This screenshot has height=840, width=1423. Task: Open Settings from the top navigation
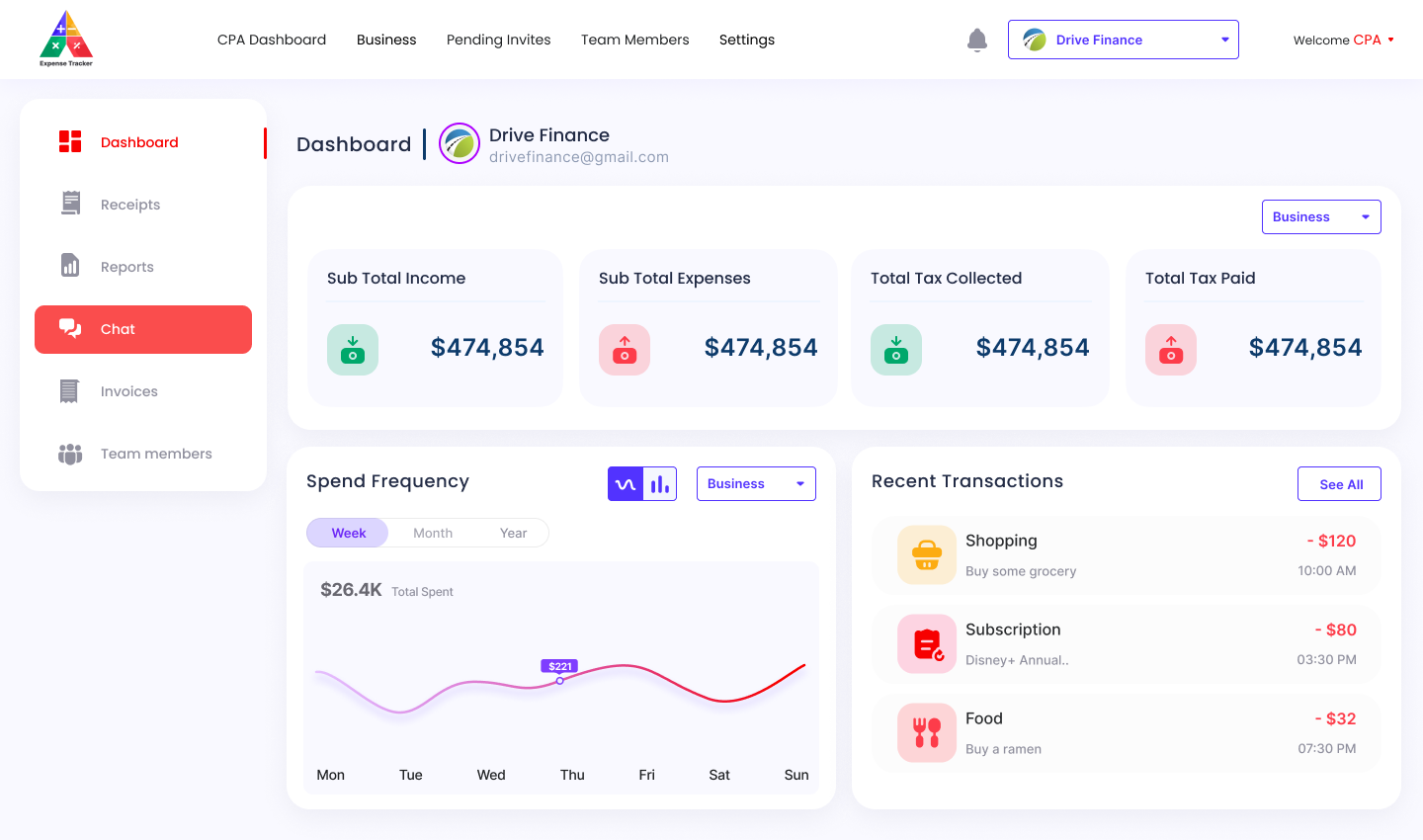coord(746,40)
